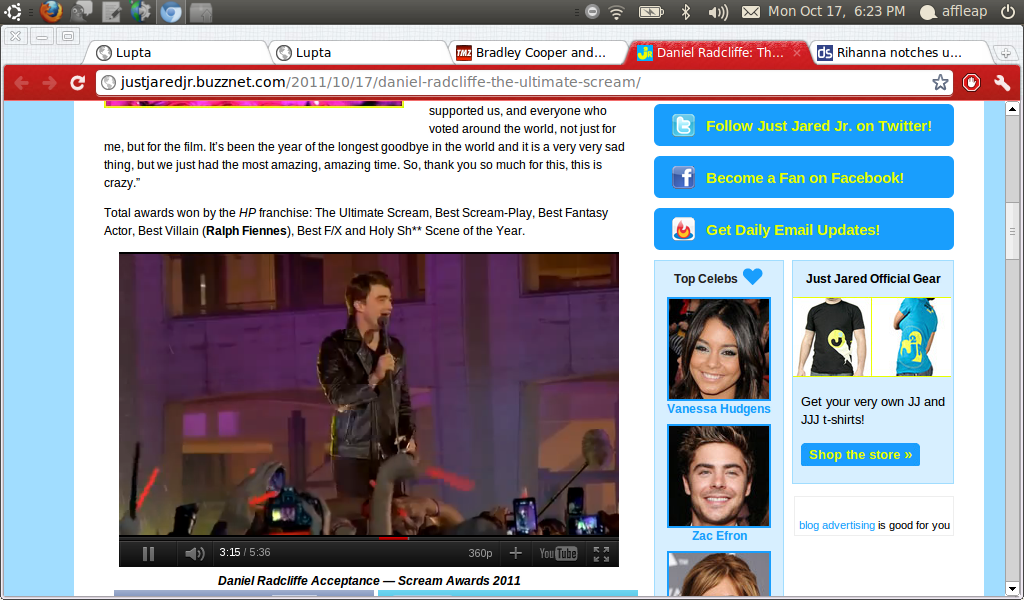
Task: Click Shop the store button
Action: pyautogui.click(x=860, y=454)
